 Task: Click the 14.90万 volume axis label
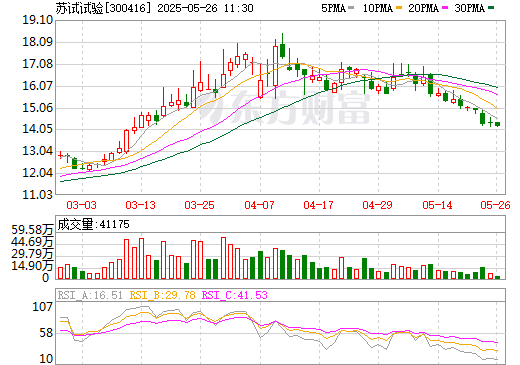pyautogui.click(x=32, y=266)
